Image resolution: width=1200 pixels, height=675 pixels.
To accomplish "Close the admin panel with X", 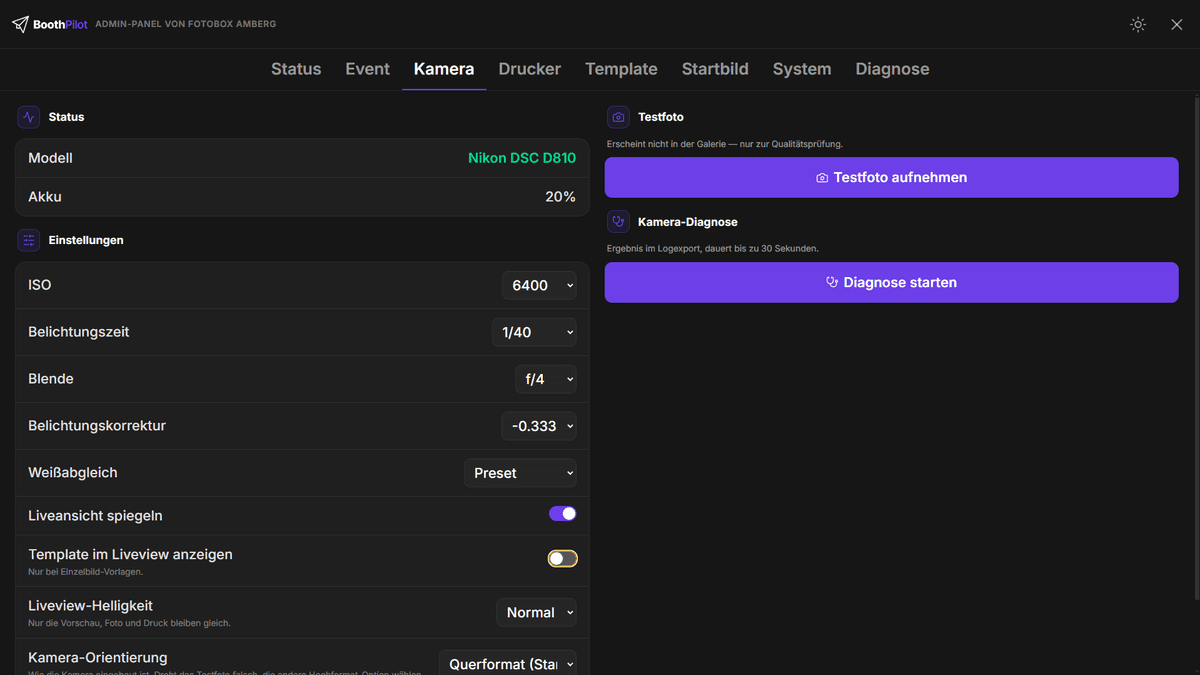I will coord(1177,24).
